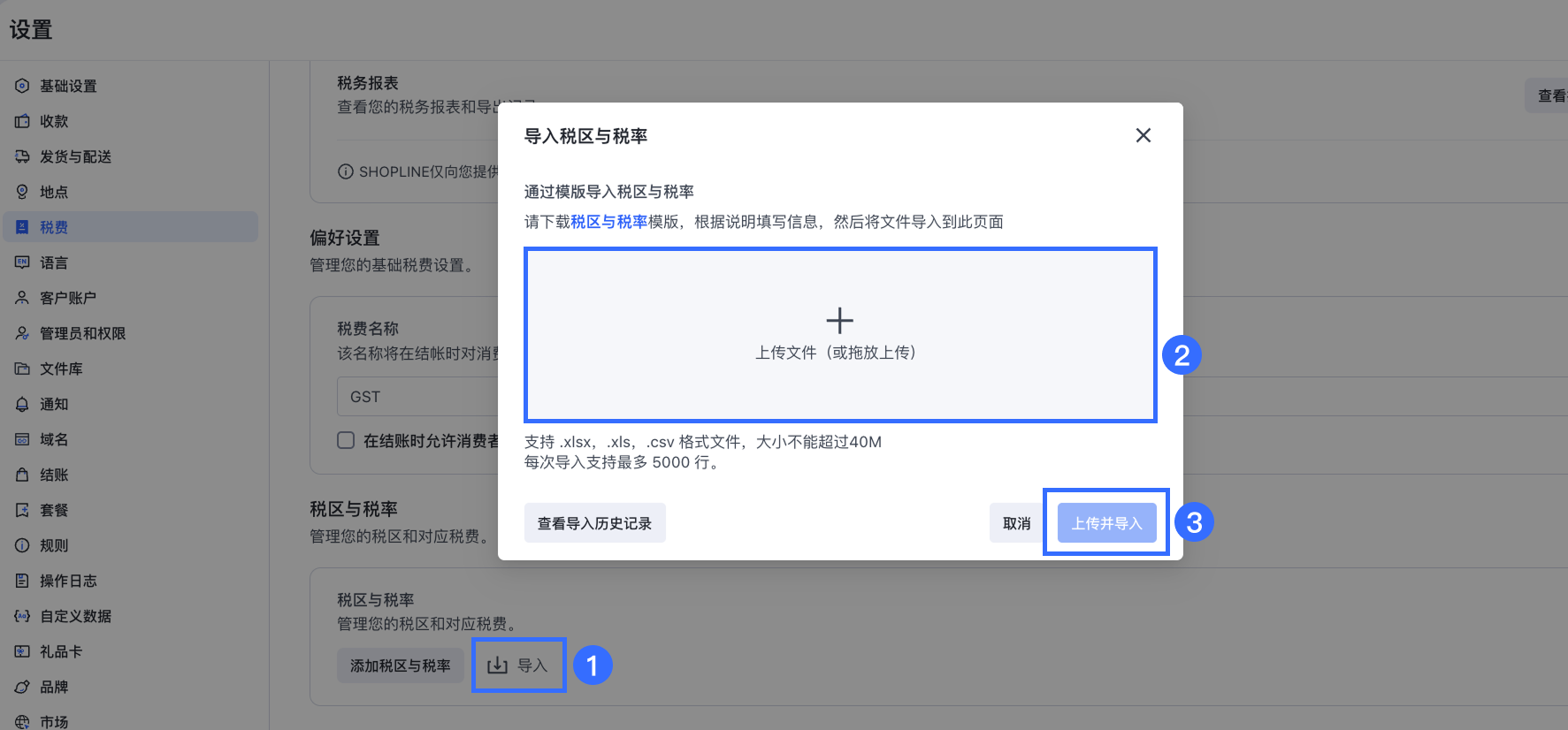Select the 税费 menu item
1568x730 pixels.
[131, 227]
